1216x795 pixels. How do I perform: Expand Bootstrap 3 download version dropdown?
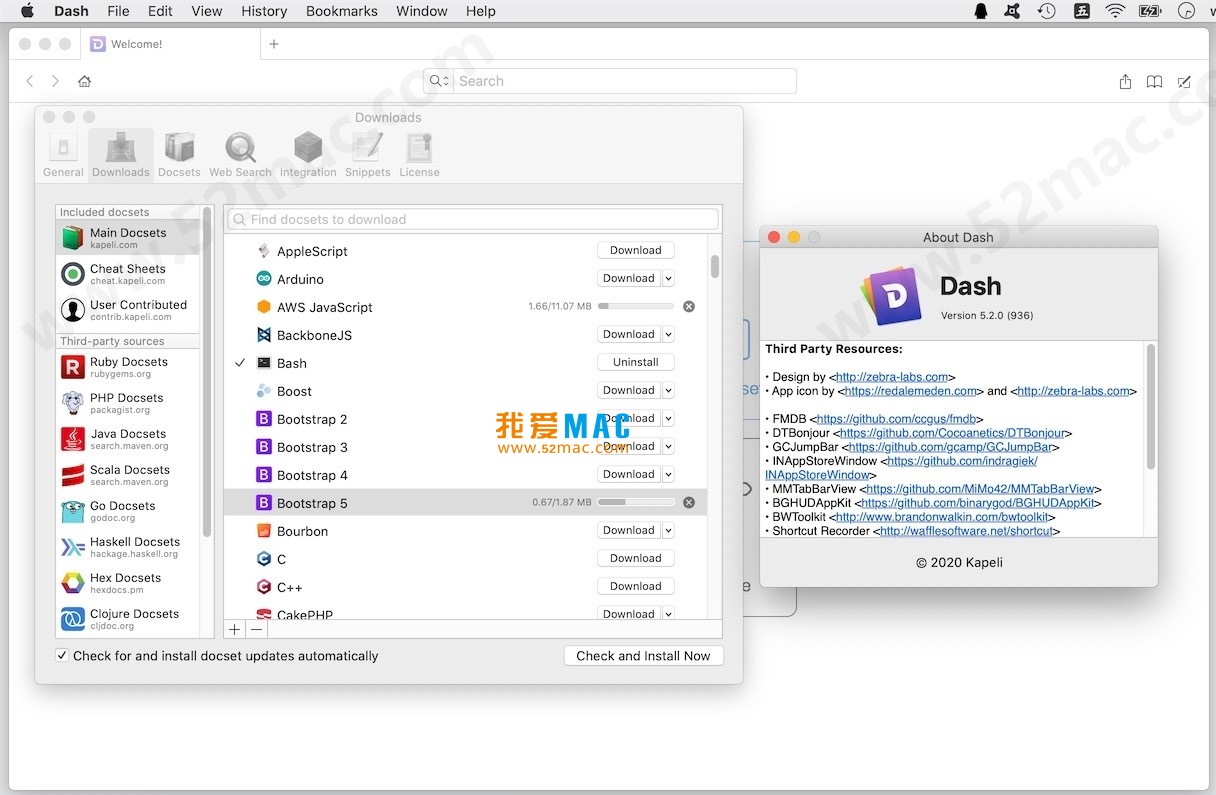(x=668, y=447)
